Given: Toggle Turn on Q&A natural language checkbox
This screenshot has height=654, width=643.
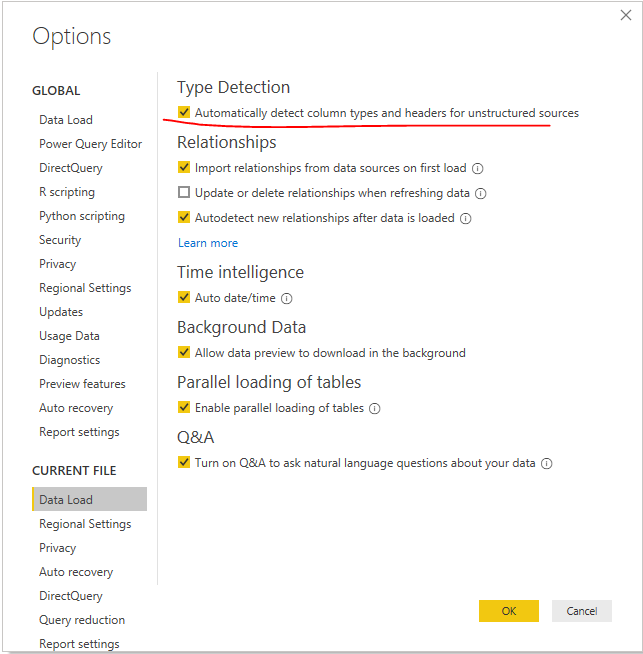Looking at the screenshot, I should (x=184, y=463).
